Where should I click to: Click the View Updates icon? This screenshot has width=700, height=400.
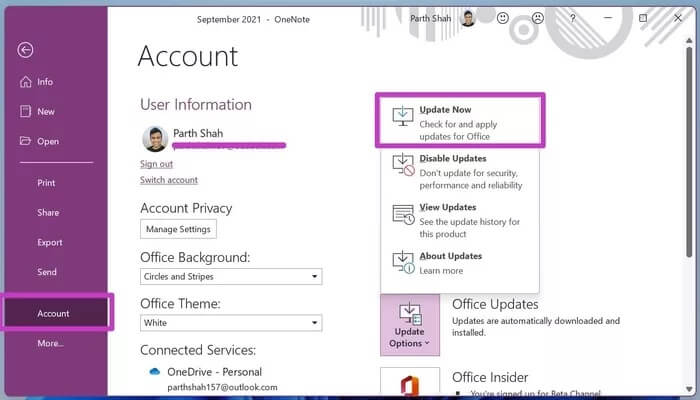[402, 214]
